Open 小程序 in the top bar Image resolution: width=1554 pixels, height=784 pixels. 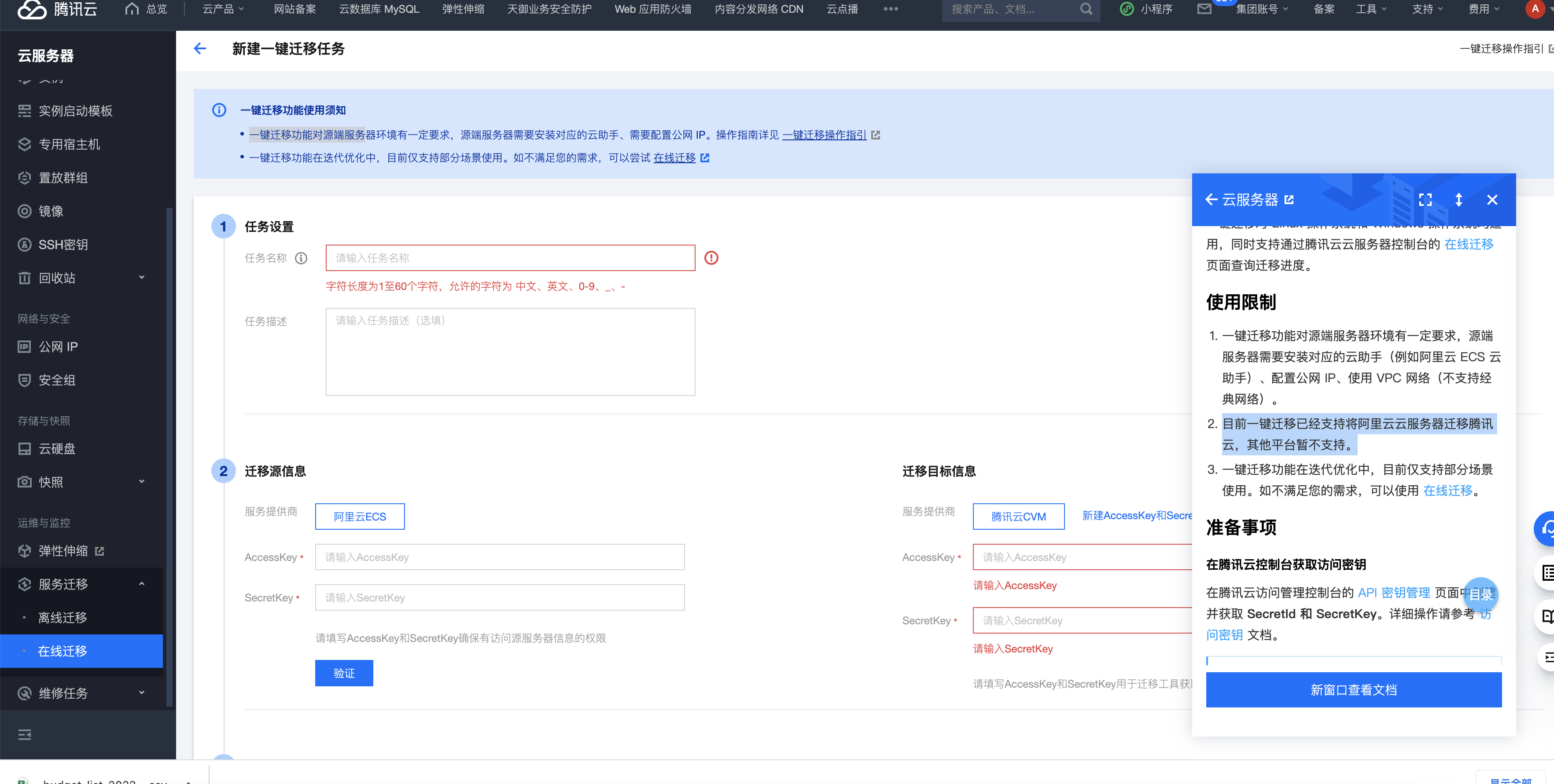click(x=1146, y=9)
